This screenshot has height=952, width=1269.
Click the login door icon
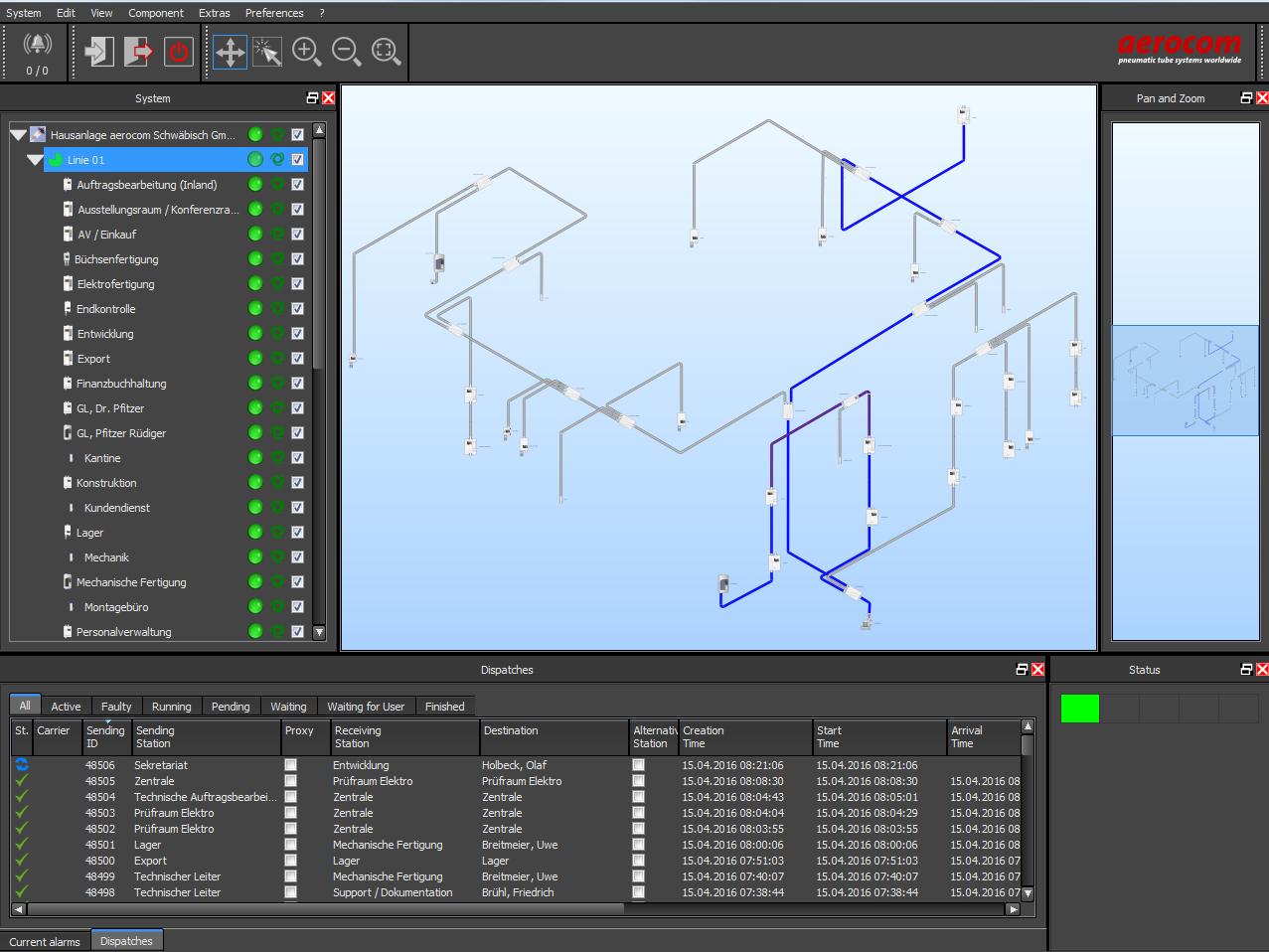[98, 52]
